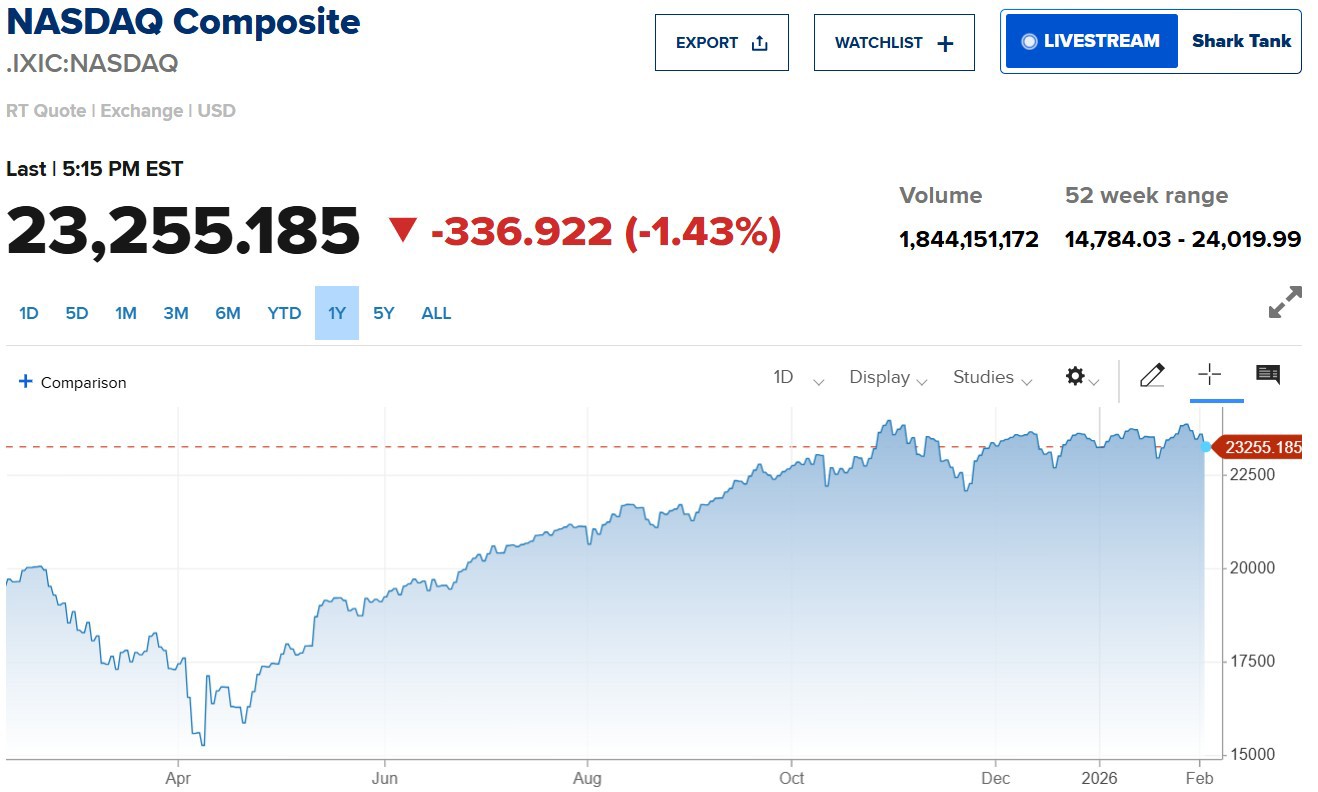Expand the Studies dropdown
Image resolution: width=1318 pixels, height=792 pixels.
coord(992,378)
